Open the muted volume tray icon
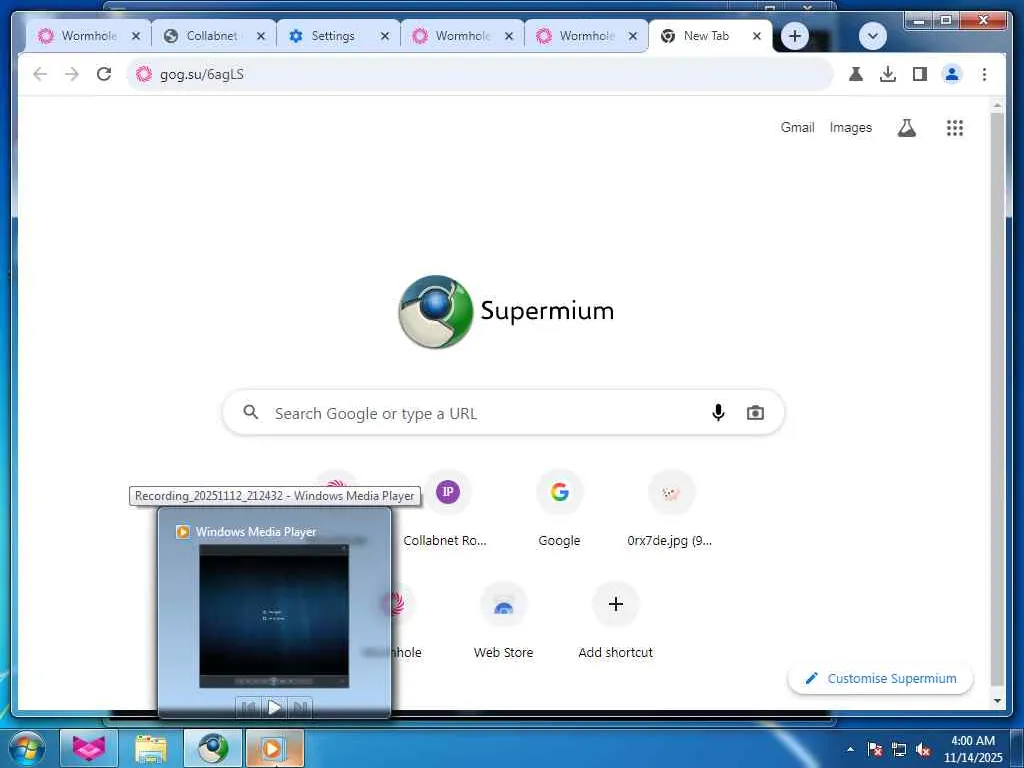Viewport: 1024px width, 768px height. click(x=923, y=749)
